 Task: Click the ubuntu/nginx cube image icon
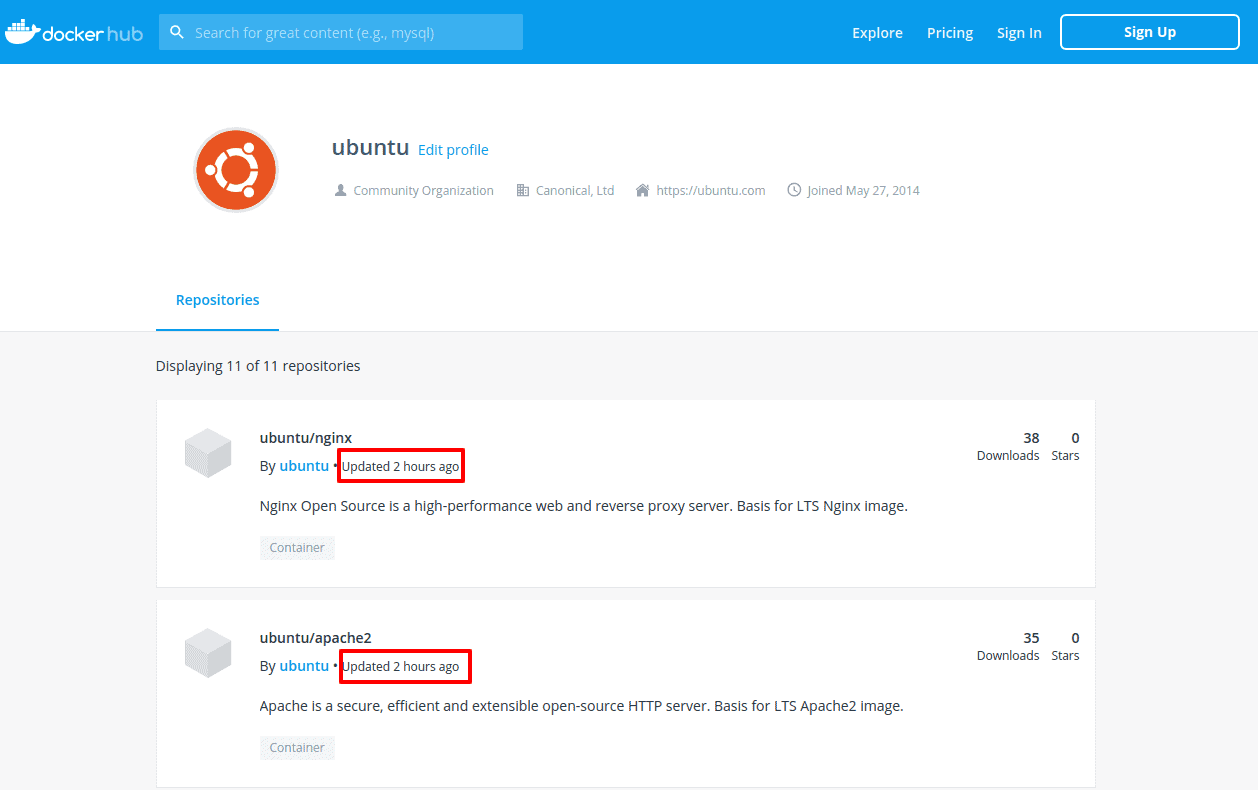coord(208,452)
